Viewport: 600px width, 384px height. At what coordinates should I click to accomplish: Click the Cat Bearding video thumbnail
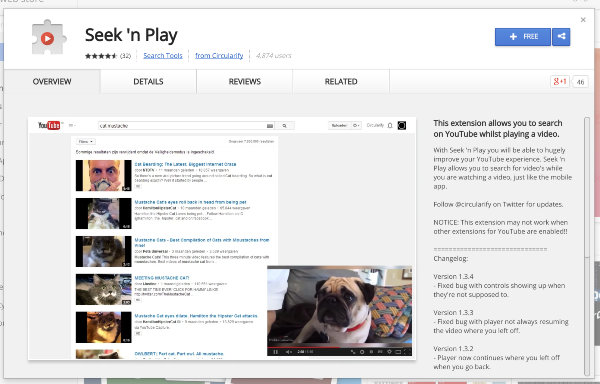pos(104,176)
